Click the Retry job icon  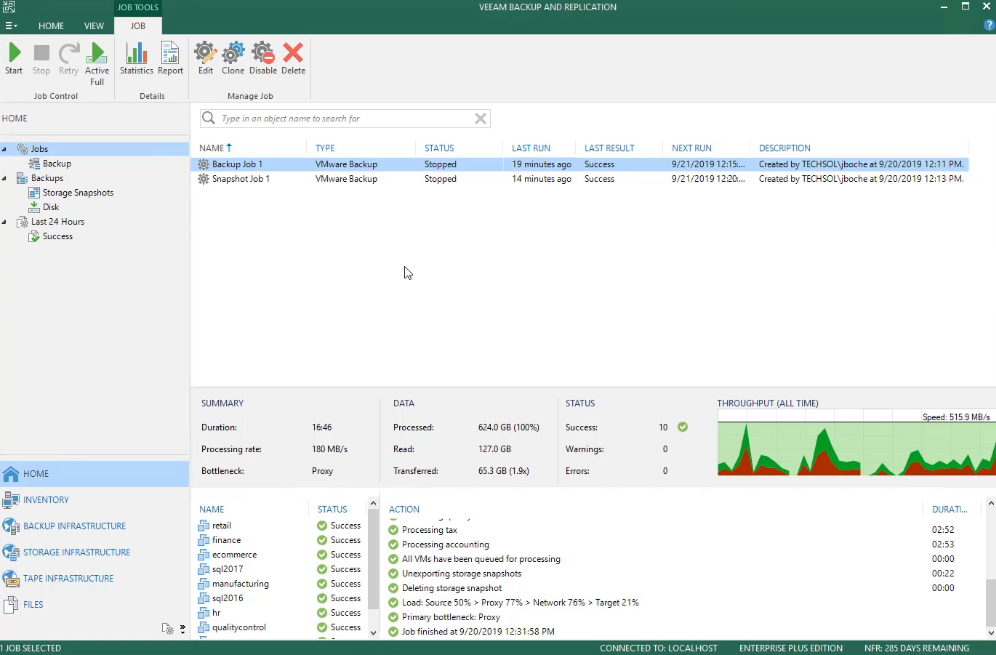69,58
